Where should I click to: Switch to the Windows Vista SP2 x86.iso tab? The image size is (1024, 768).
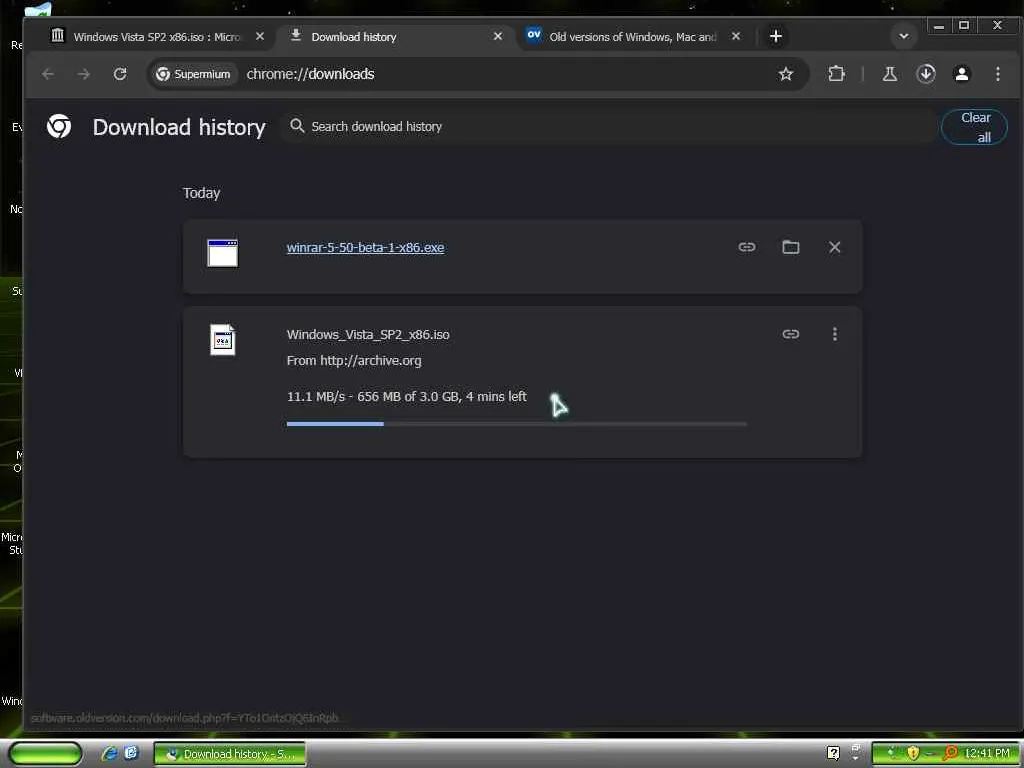pyautogui.click(x=157, y=37)
